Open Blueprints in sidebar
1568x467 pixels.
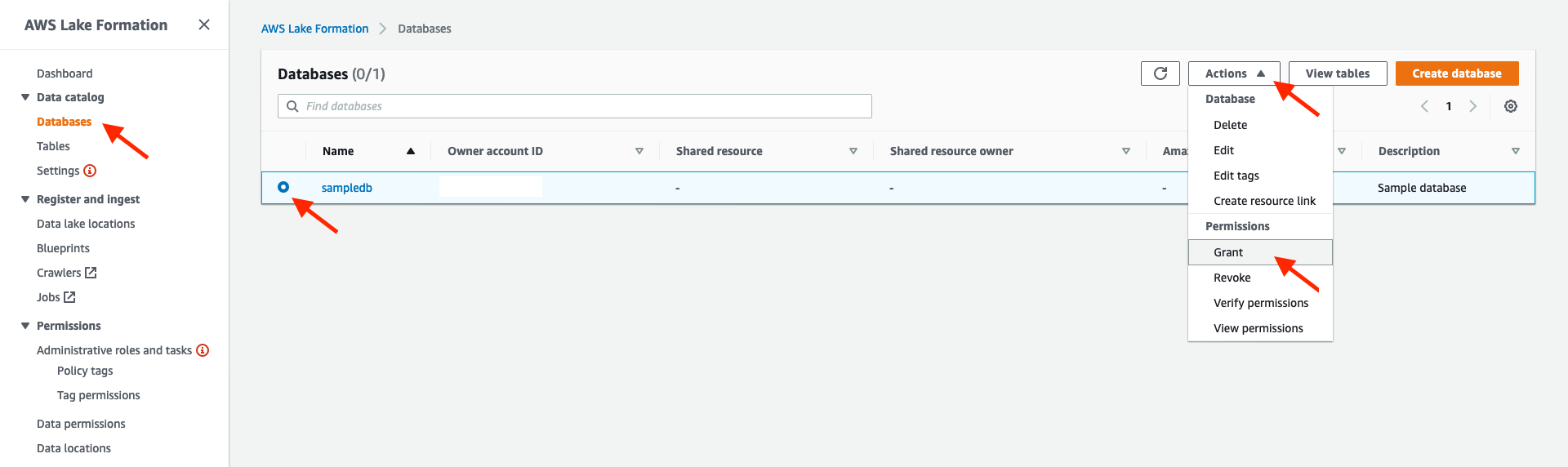coord(63,248)
